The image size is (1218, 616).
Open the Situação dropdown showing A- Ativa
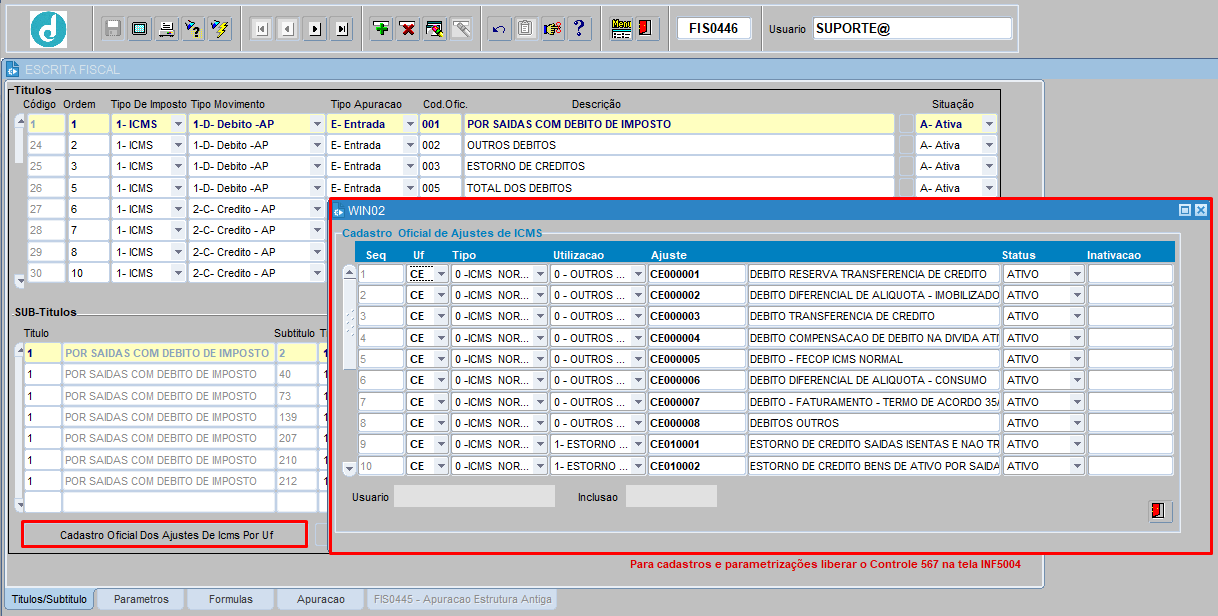point(988,122)
